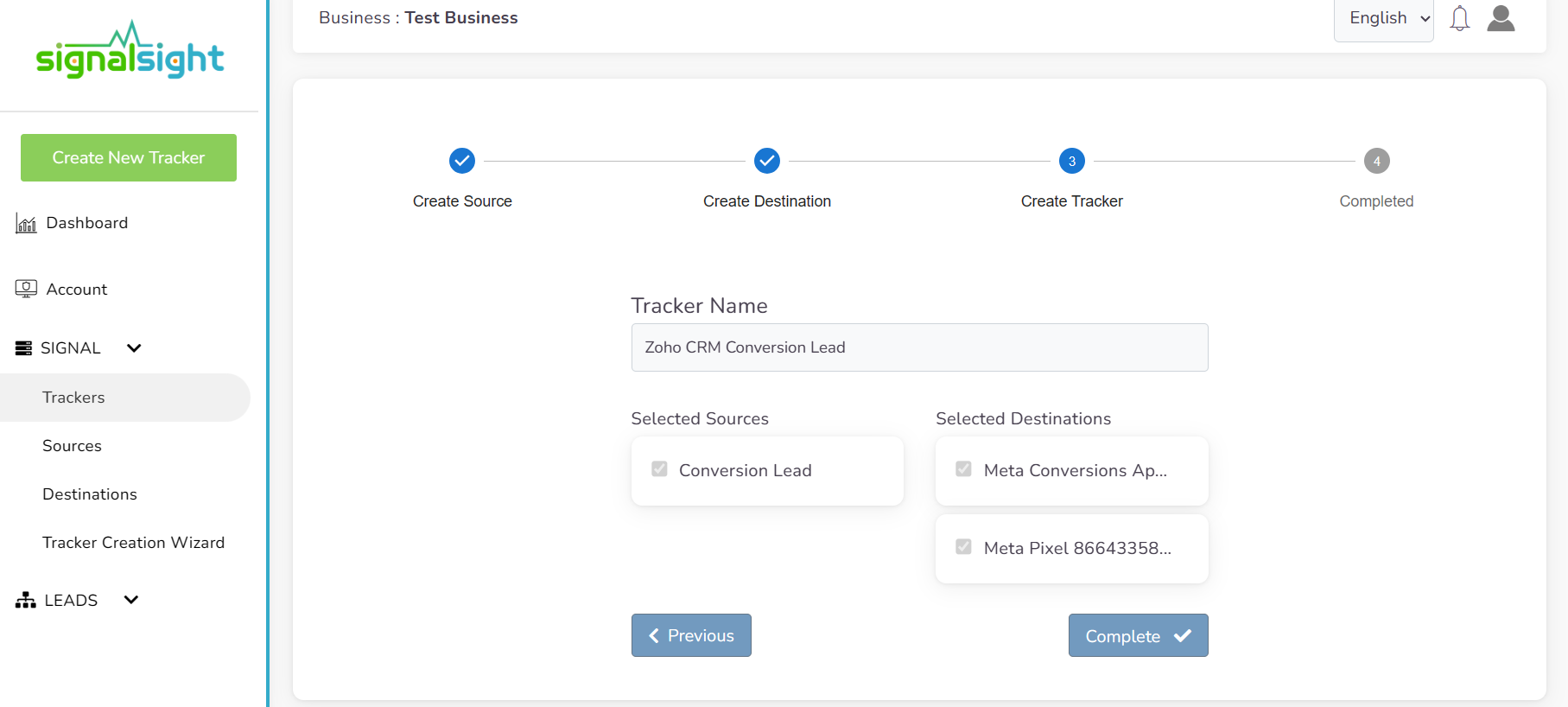This screenshot has height=707, width=1568.
Task: Click the signalsight logo
Action: pyautogui.click(x=130, y=50)
